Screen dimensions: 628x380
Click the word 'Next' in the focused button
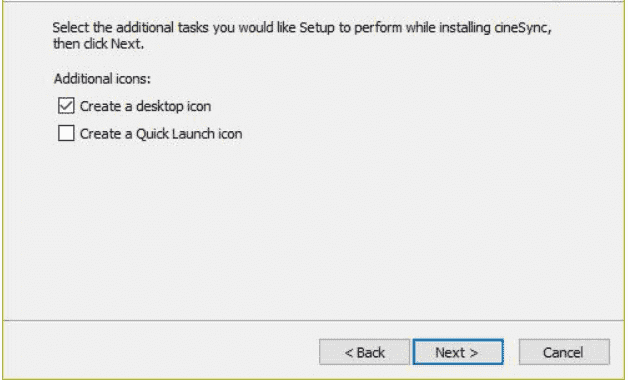pyautogui.click(x=450, y=352)
